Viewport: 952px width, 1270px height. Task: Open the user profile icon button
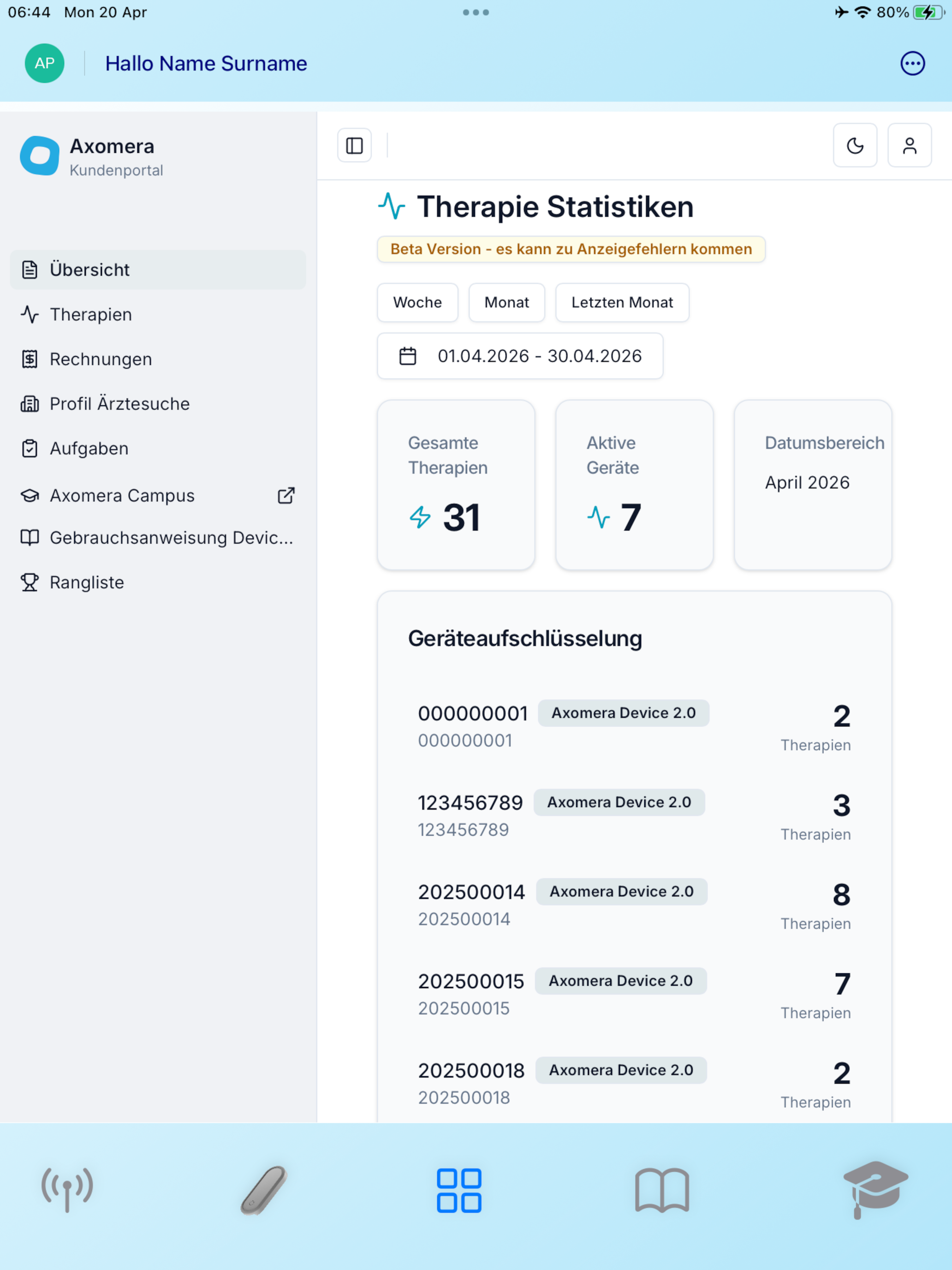coord(909,146)
